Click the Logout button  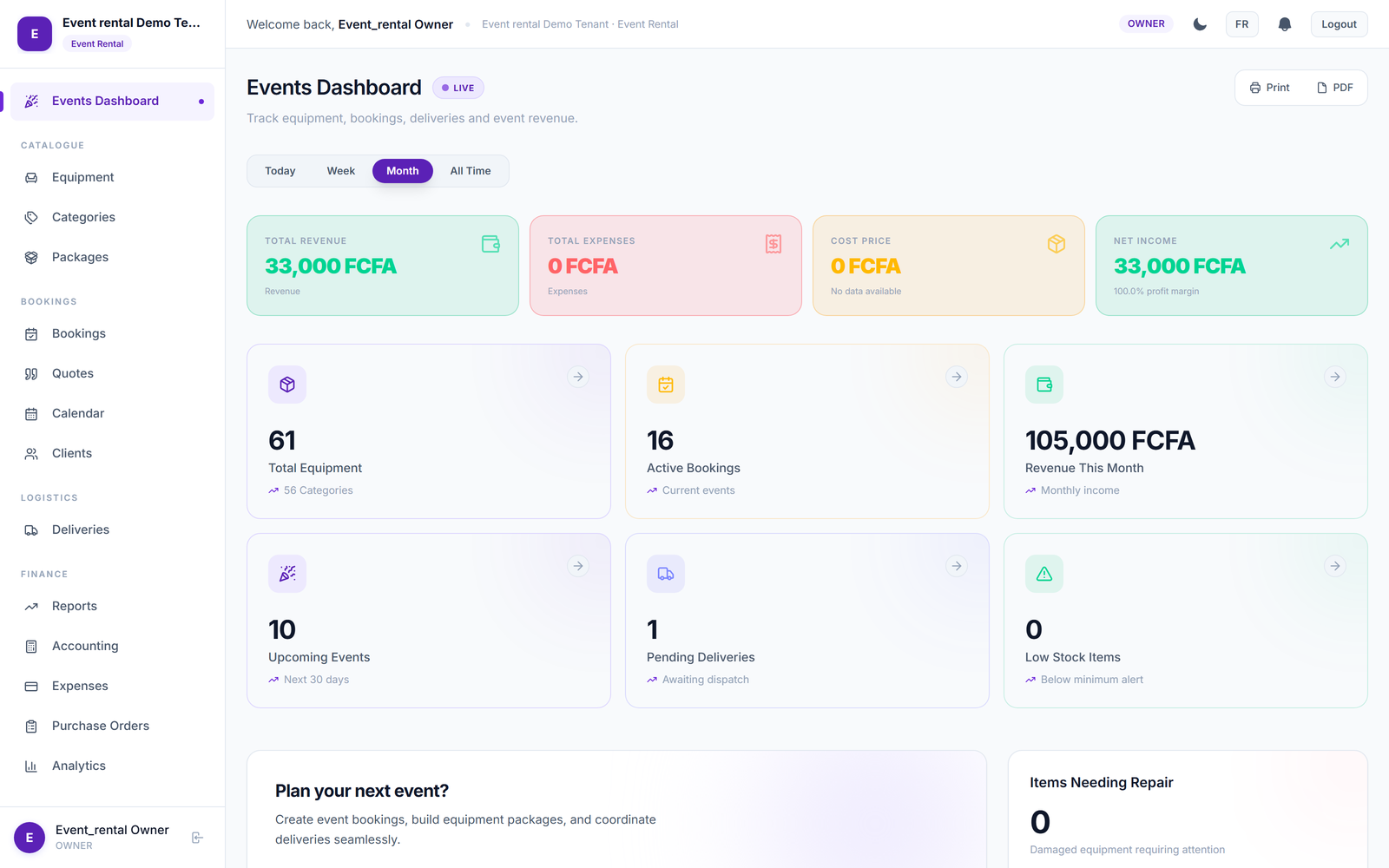point(1340,24)
